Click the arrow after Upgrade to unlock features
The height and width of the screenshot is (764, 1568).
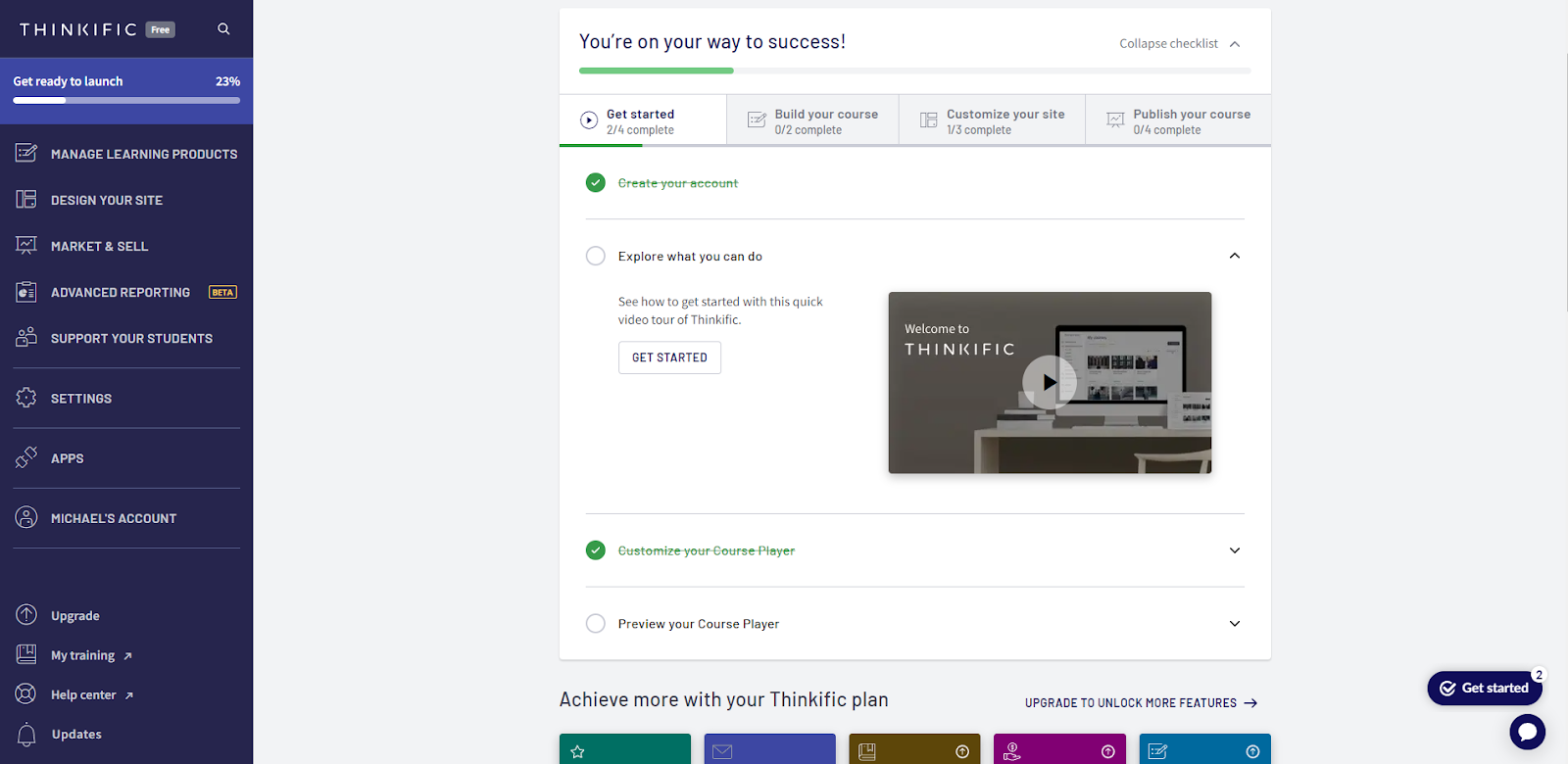pyautogui.click(x=1250, y=703)
